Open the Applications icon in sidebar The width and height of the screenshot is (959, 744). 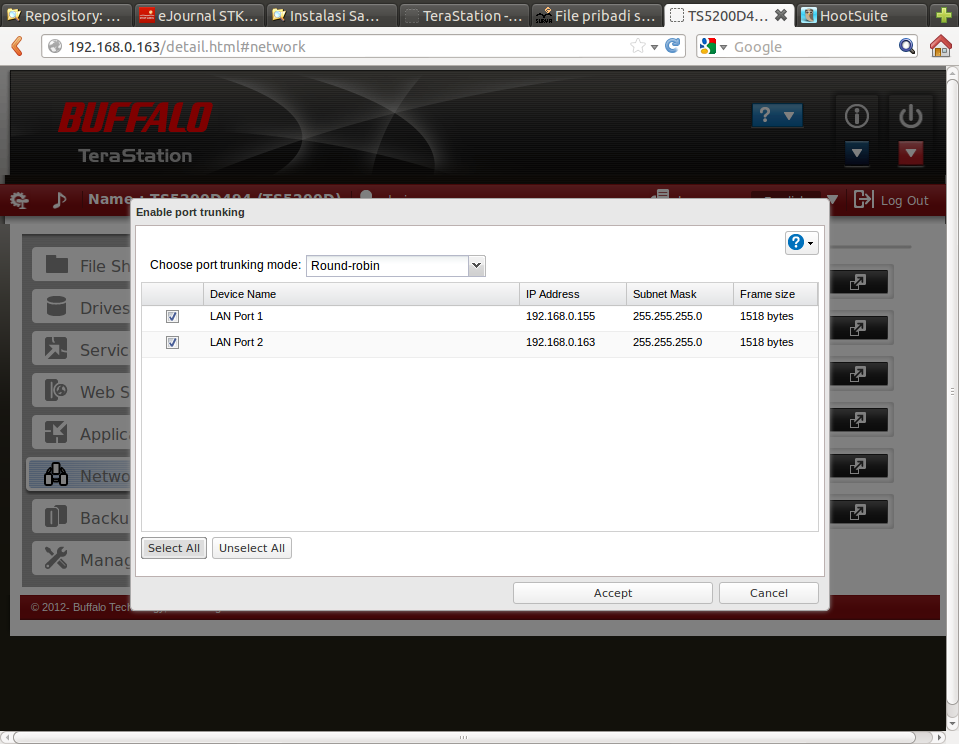click(56, 433)
